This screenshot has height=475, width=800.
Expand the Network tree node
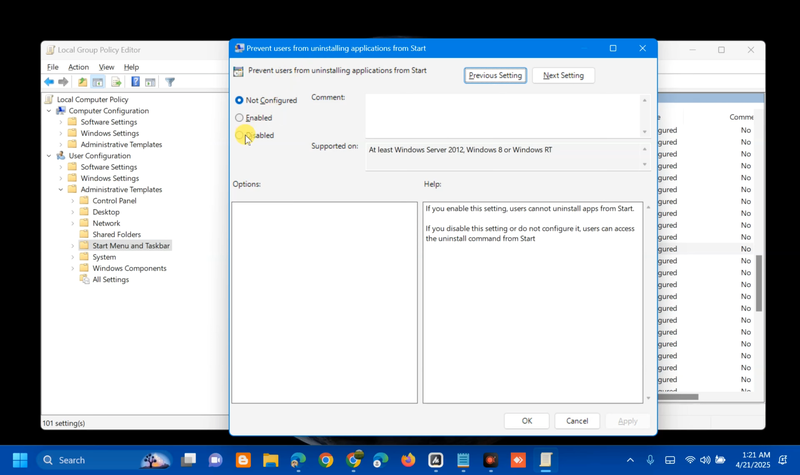pos(72,223)
